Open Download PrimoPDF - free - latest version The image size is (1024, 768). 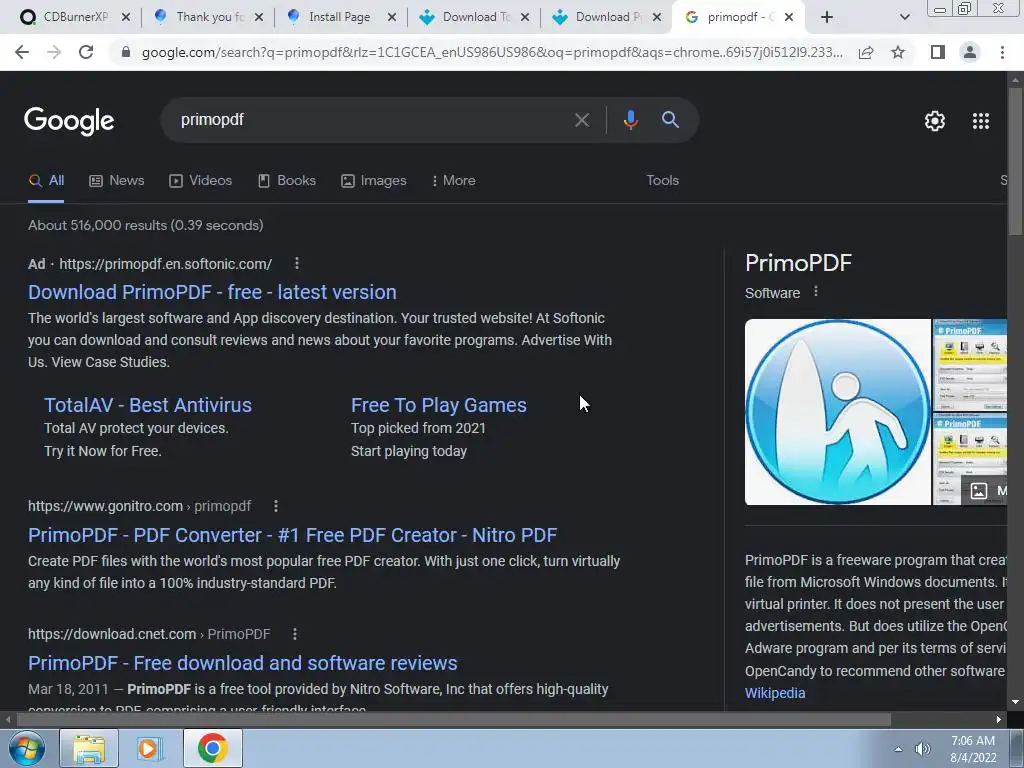[x=212, y=292]
